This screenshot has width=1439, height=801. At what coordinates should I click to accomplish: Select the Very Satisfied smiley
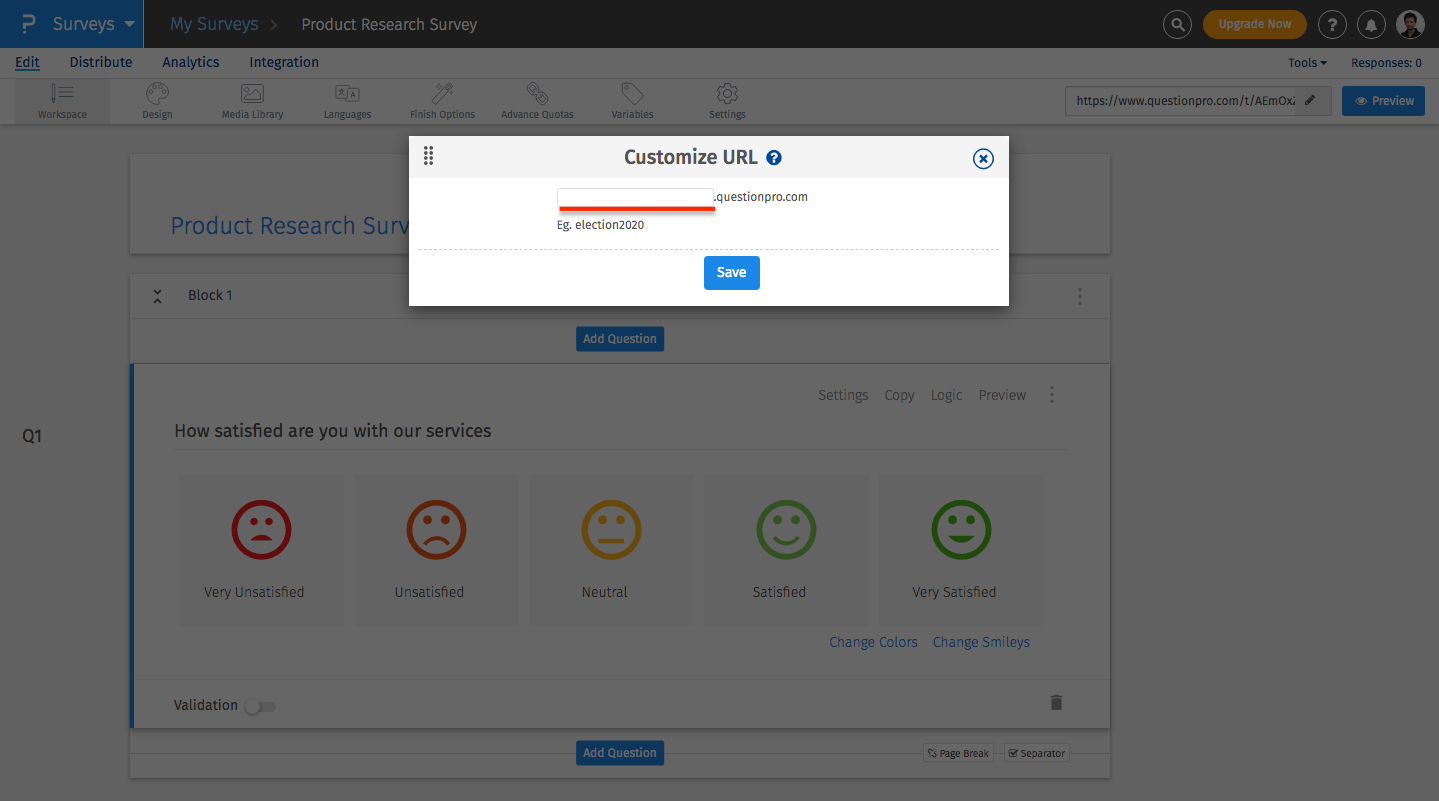point(960,530)
